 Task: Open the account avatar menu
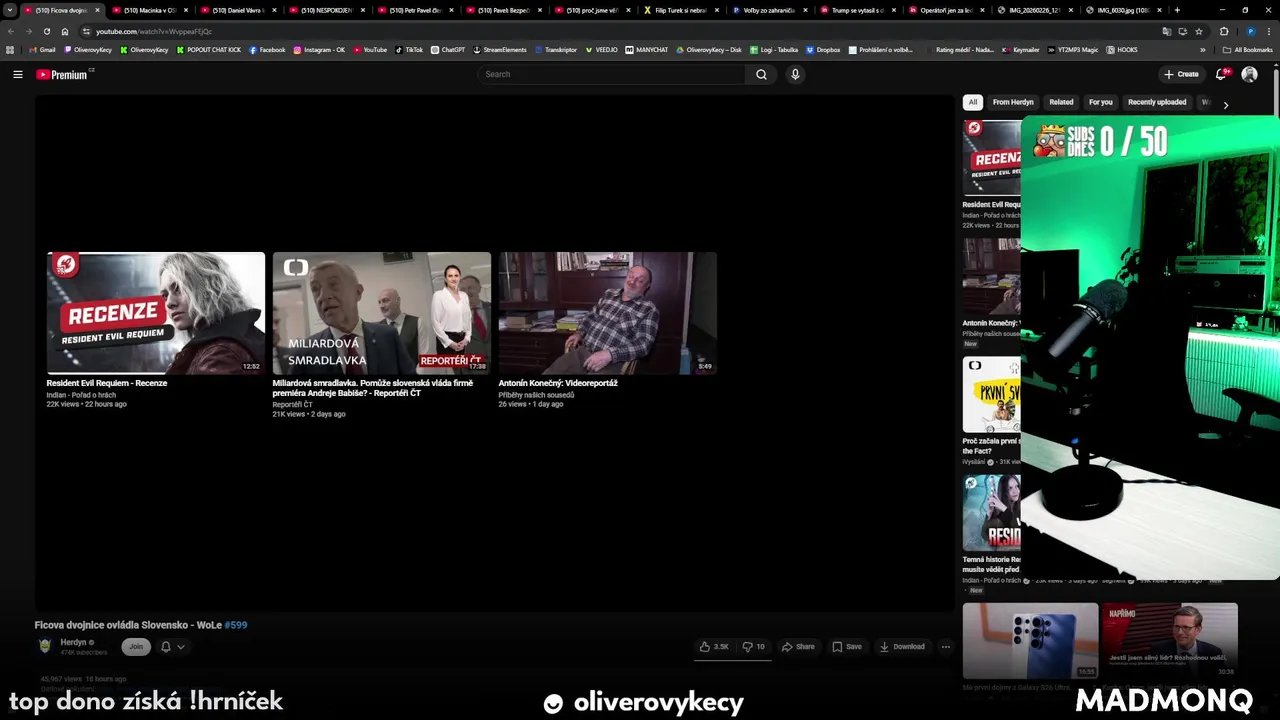1249,74
